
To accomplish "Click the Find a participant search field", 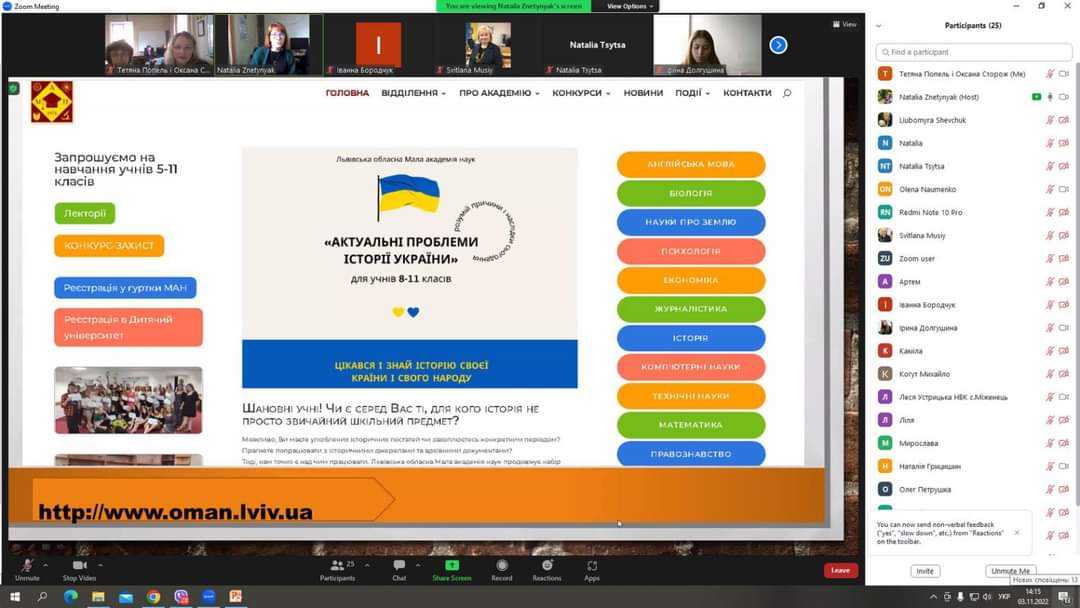I will tap(972, 52).
